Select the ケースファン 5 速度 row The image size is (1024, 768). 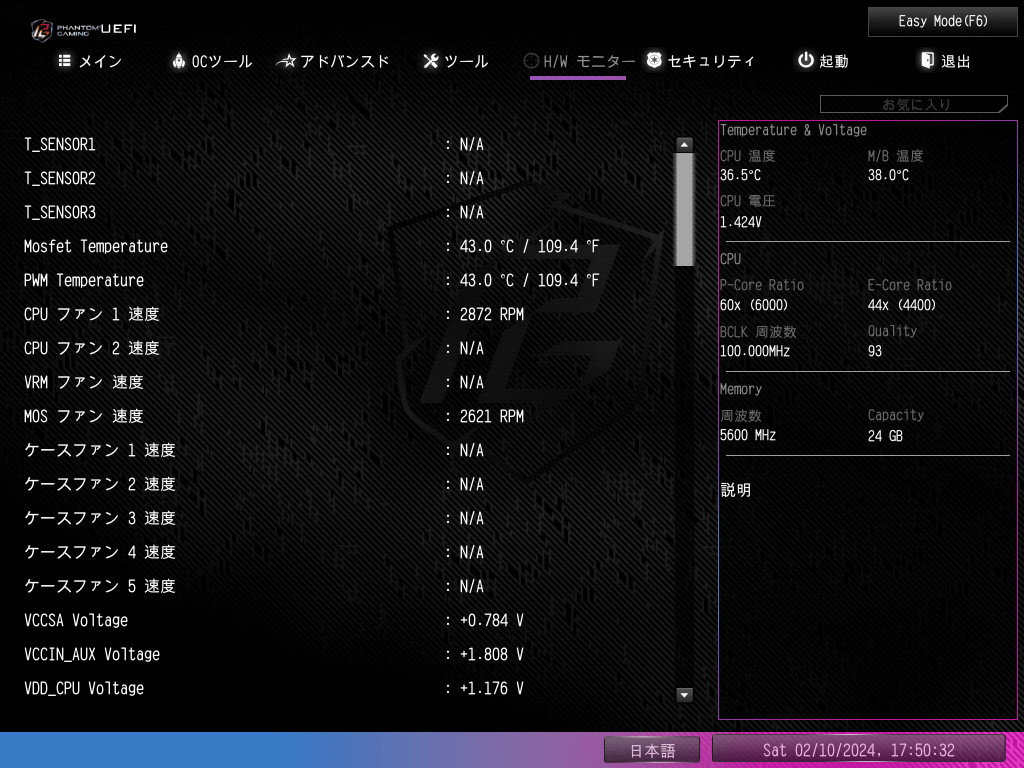pyautogui.click(x=346, y=586)
